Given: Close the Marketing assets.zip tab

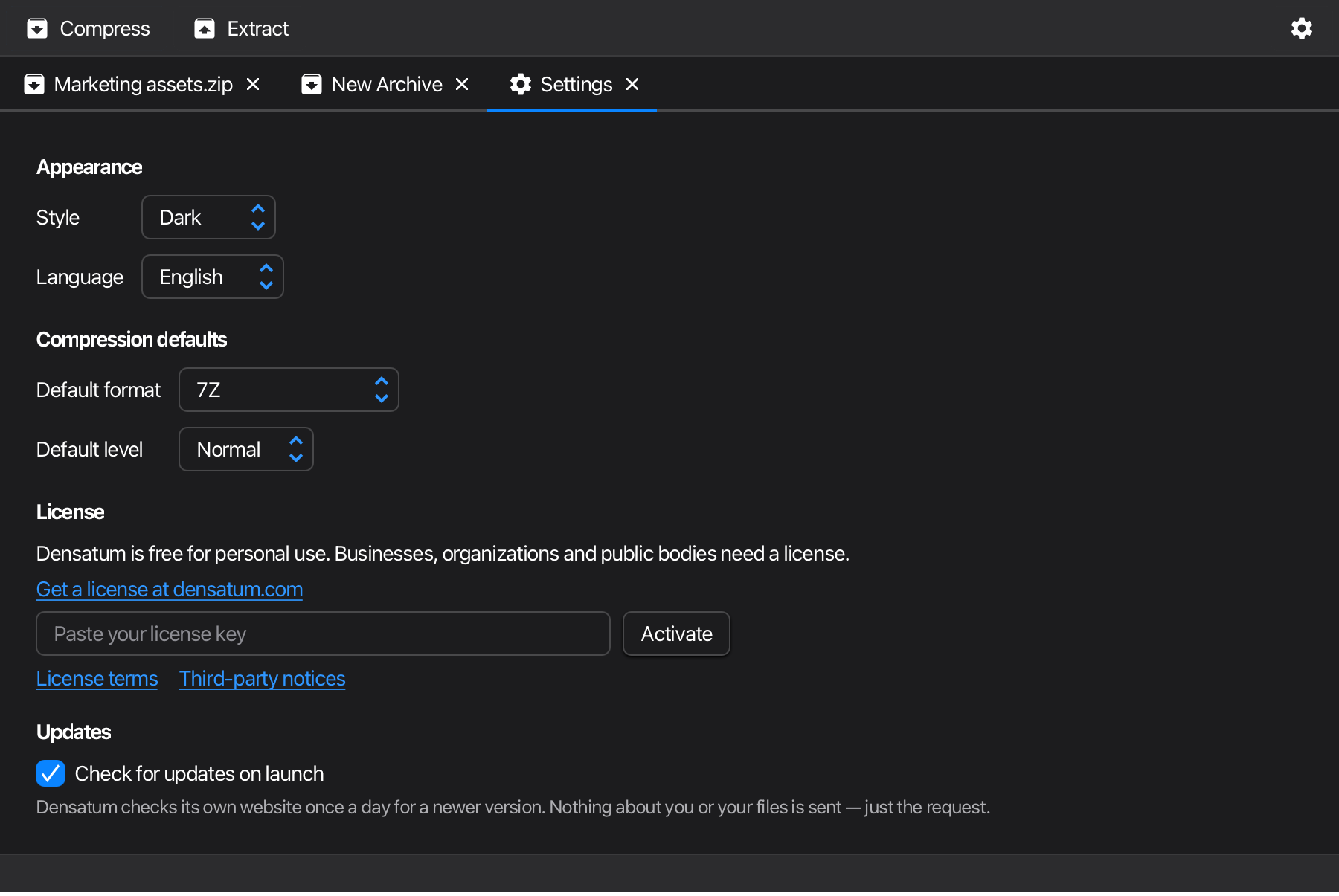Looking at the screenshot, I should point(253,84).
